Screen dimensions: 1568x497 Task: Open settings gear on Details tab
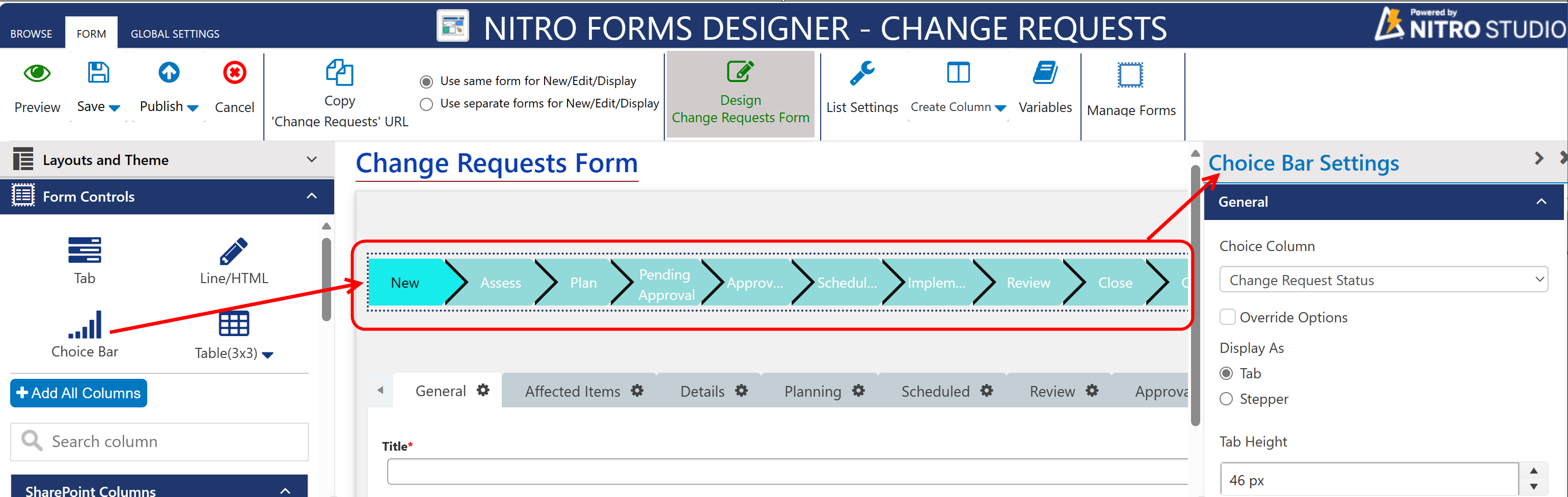741,391
